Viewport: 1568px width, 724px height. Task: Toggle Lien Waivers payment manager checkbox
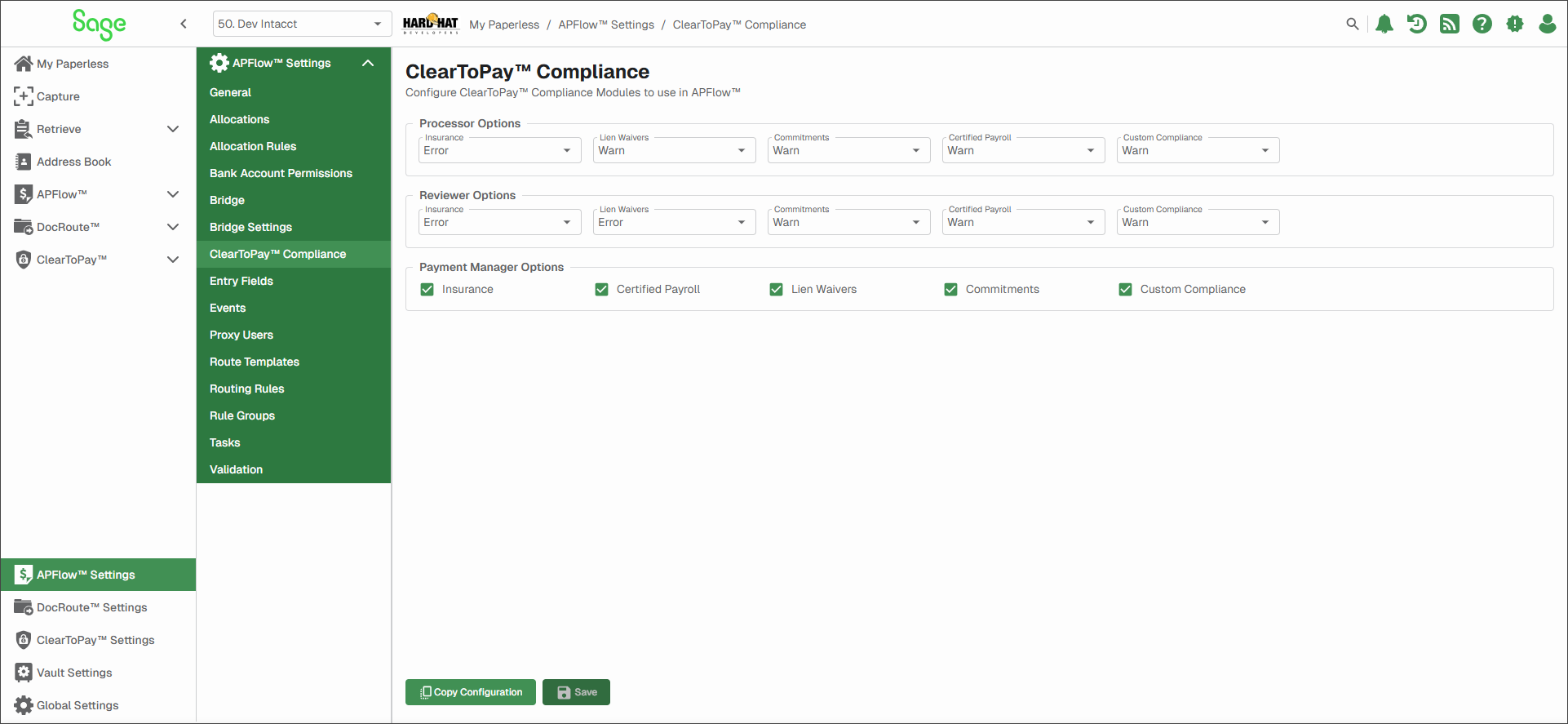point(776,289)
